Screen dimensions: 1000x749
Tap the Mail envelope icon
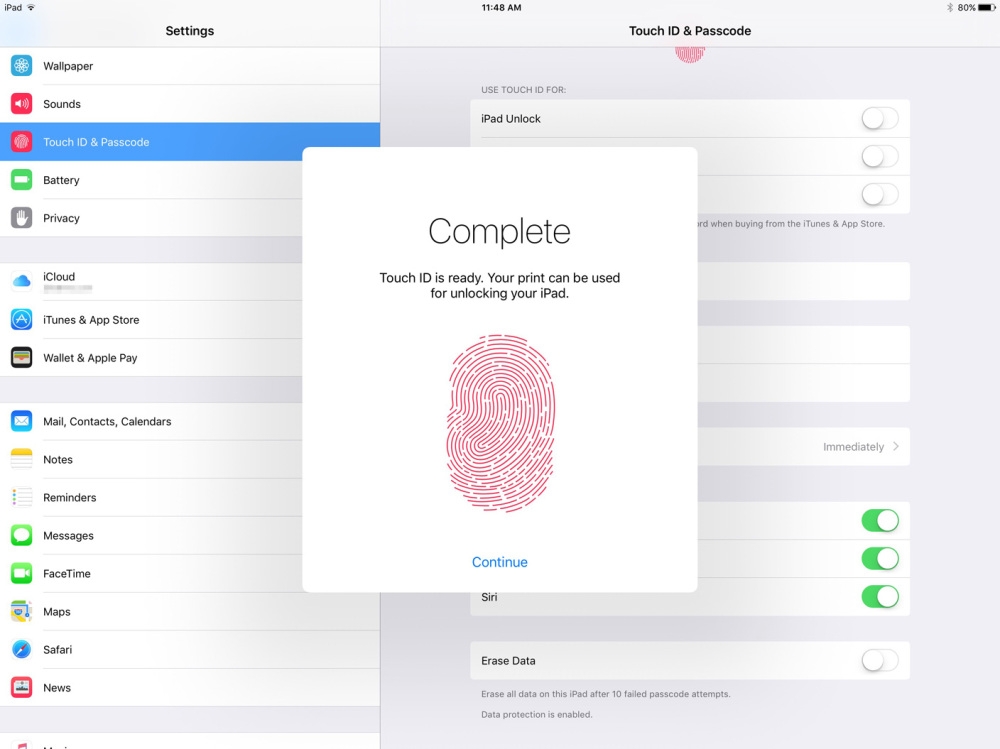coord(22,421)
